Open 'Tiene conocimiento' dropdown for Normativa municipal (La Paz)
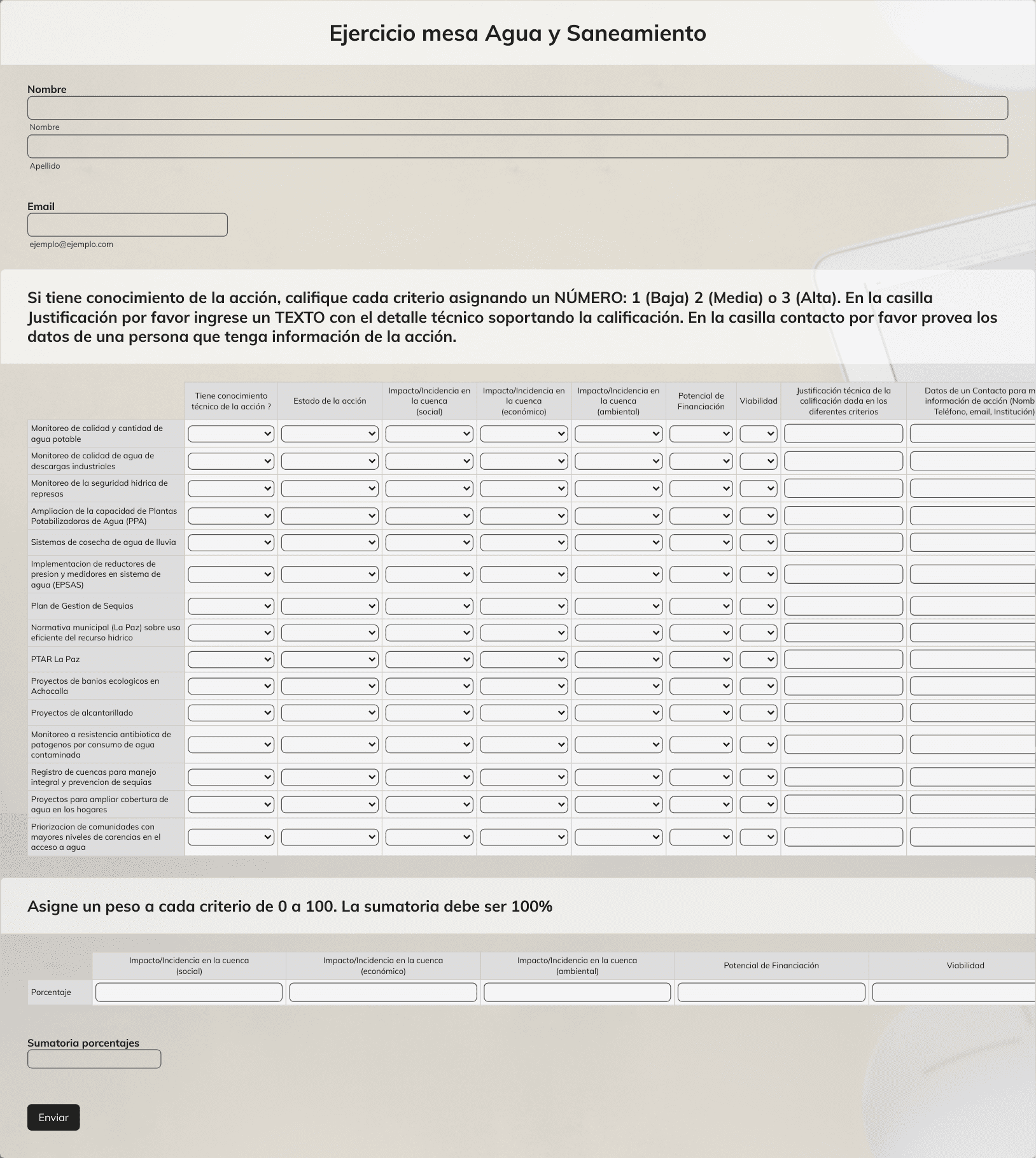1036x1158 pixels. [231, 633]
